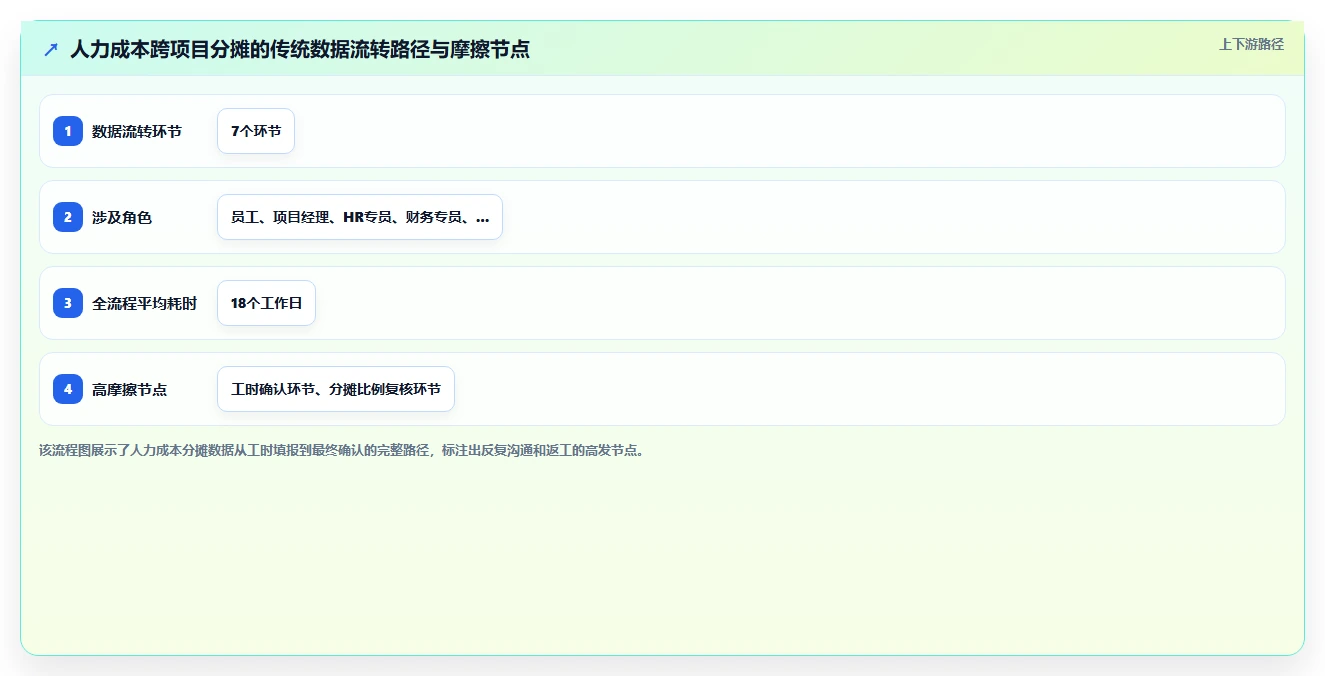Click the number 4 step badge
The height and width of the screenshot is (676, 1325).
point(68,389)
